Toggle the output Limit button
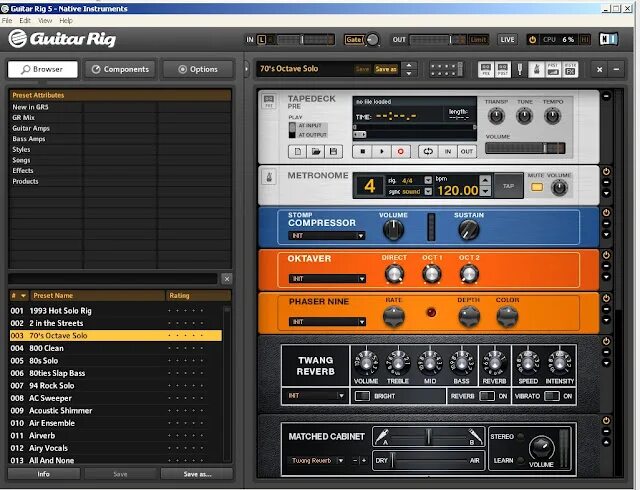The image size is (640, 490). point(478,40)
